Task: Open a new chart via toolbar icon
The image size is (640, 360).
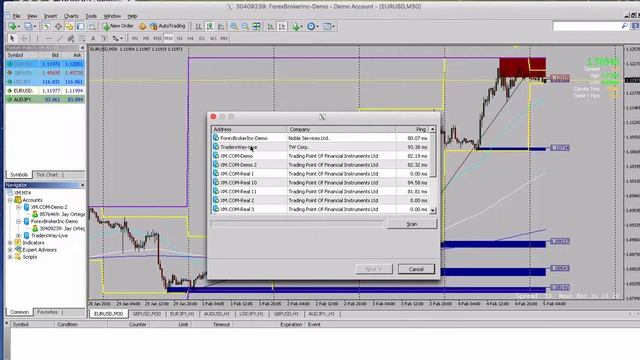Action: point(12,26)
